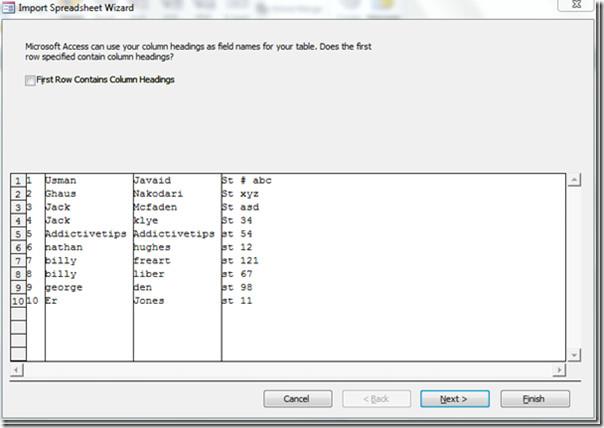Click the Finish button
604x428 pixels.
point(535,399)
